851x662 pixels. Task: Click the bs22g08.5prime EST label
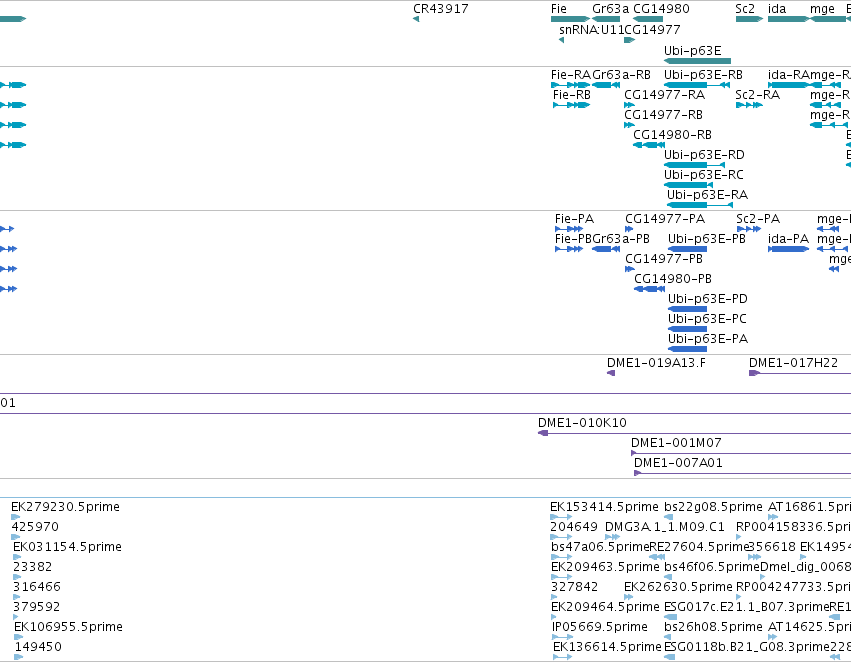(713, 507)
